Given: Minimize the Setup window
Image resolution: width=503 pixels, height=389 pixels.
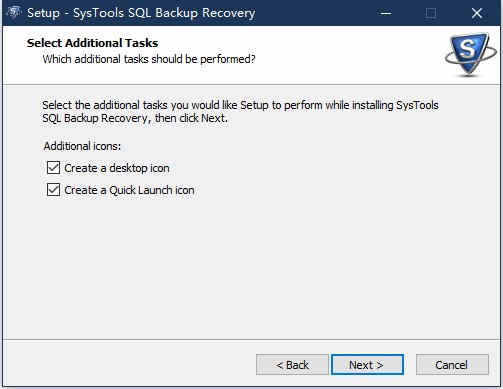Looking at the screenshot, I should tap(386, 13).
